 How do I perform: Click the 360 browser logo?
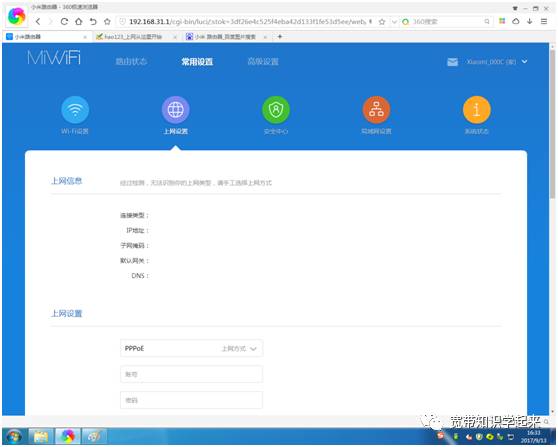coord(16,16)
